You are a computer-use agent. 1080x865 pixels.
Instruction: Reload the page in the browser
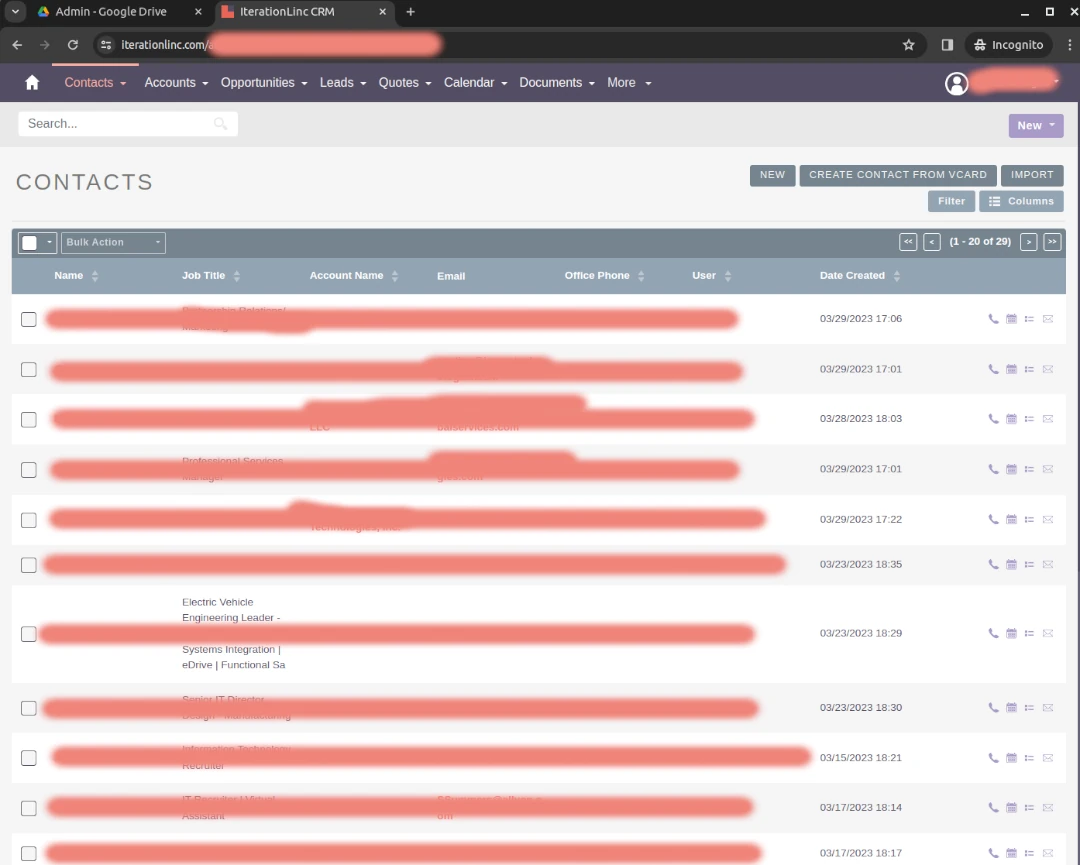72,45
